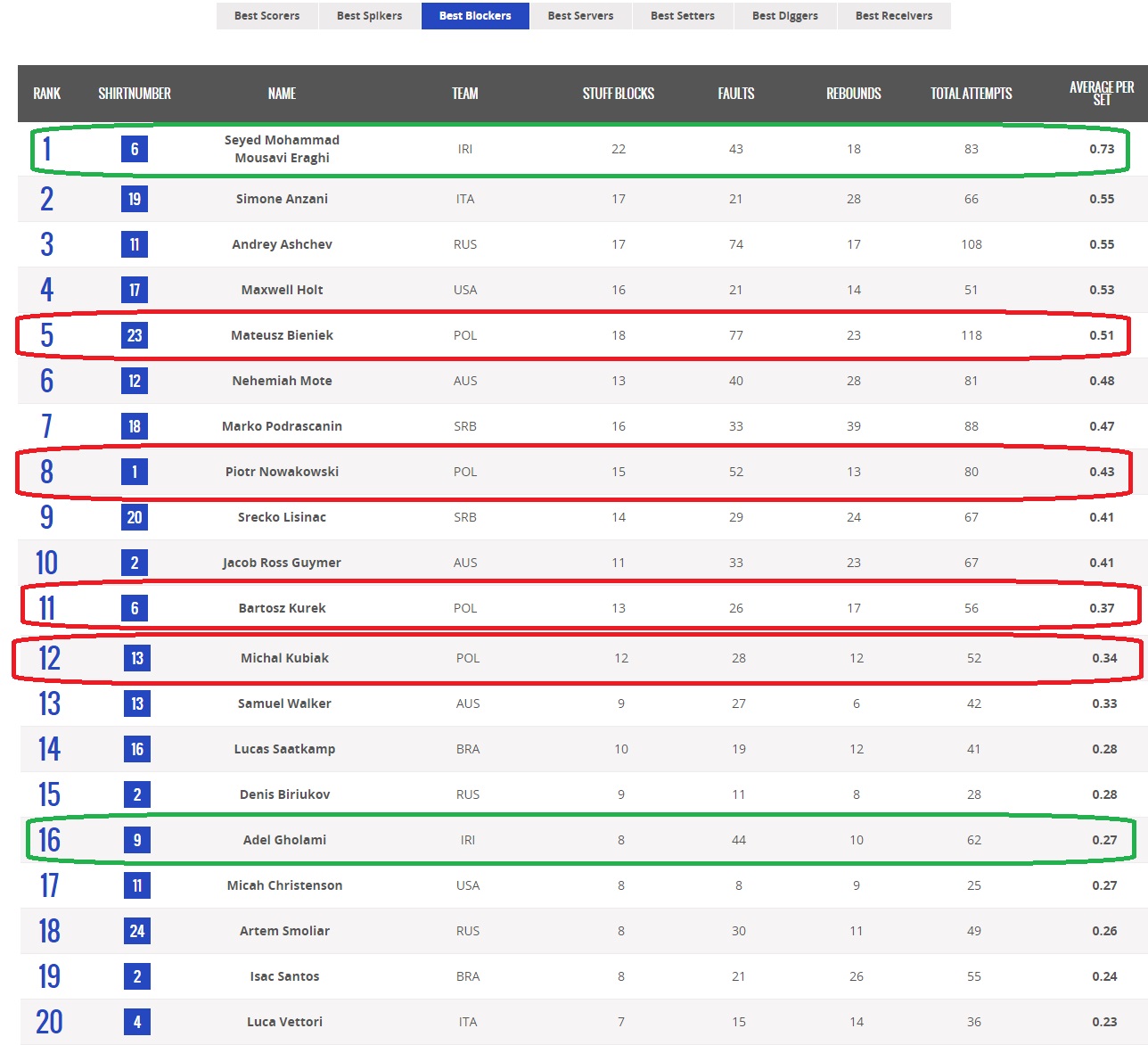Select the Best Blockers tab
Screen dimensions: 1148x1045
click(x=475, y=16)
